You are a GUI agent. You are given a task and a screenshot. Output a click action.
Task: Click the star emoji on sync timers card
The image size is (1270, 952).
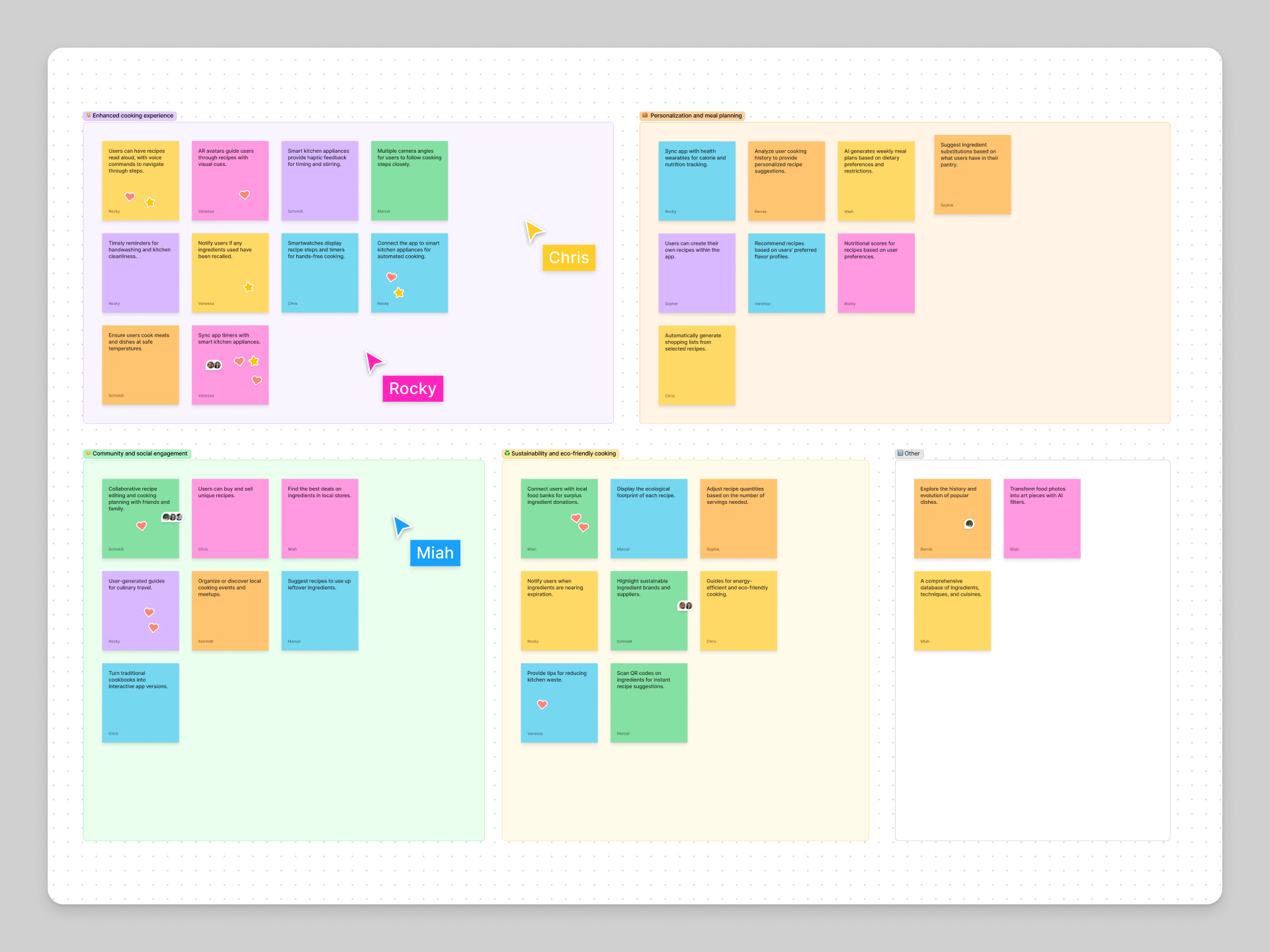click(254, 366)
